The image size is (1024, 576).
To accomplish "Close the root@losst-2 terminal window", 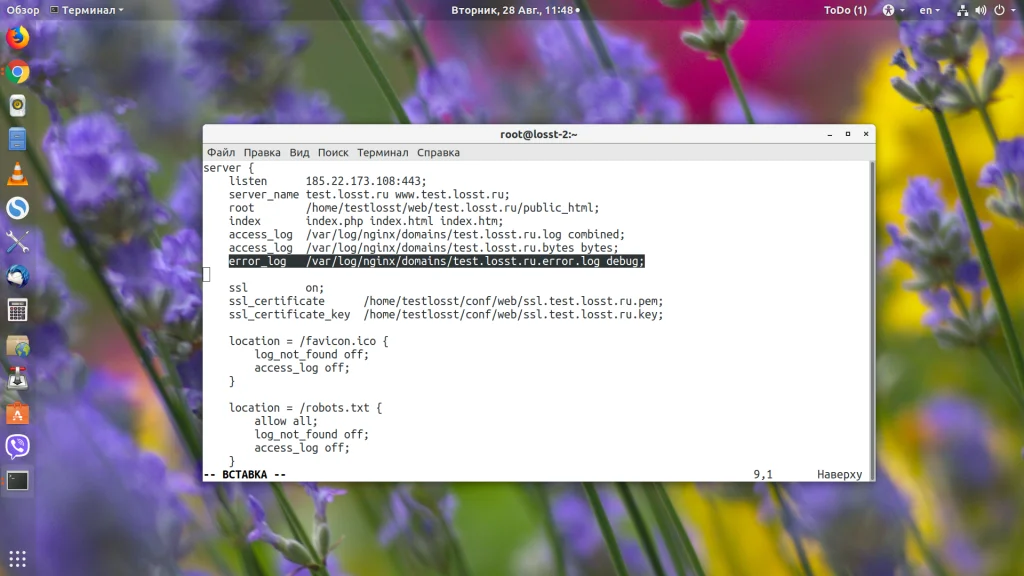I will tap(866, 134).
